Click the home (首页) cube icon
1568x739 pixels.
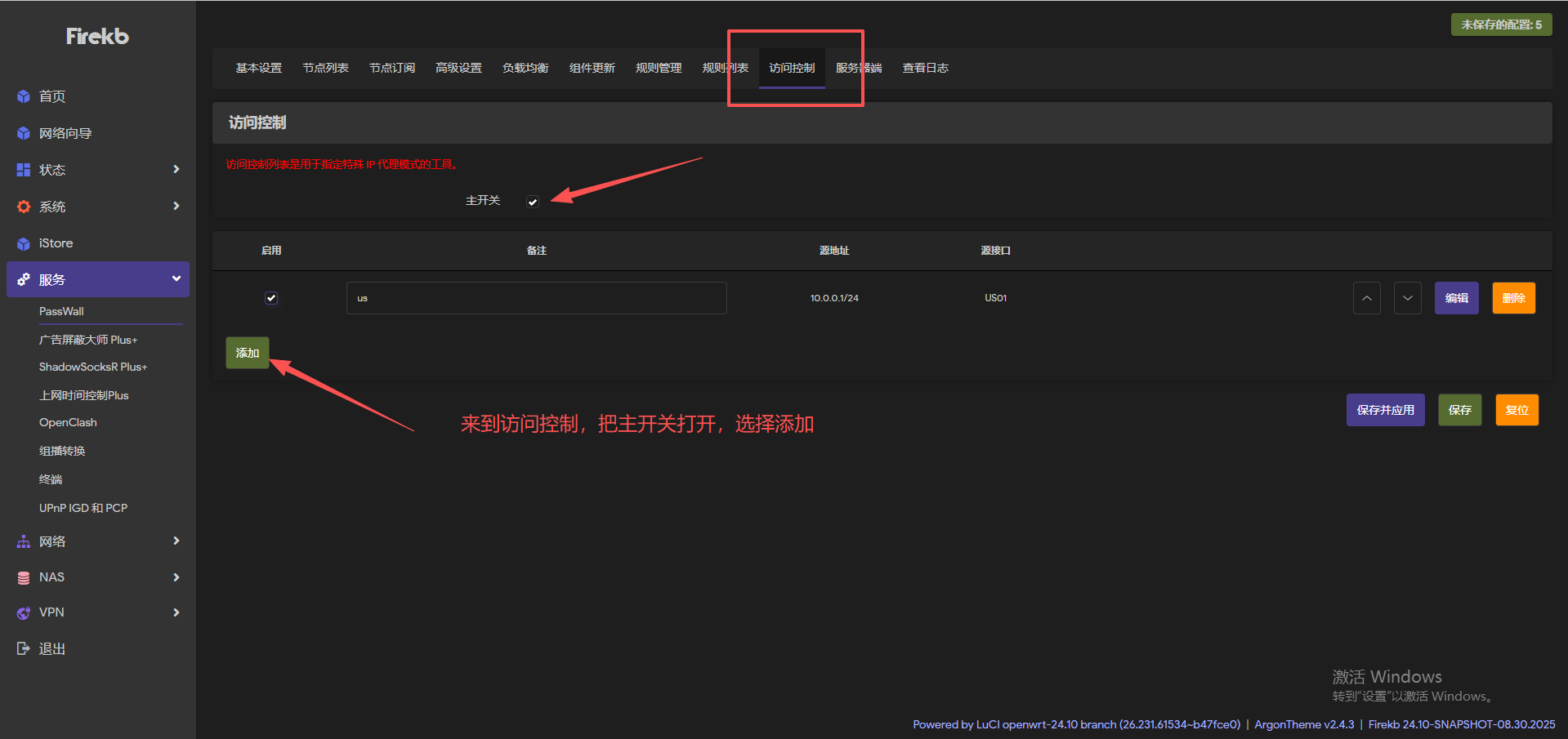click(x=24, y=96)
